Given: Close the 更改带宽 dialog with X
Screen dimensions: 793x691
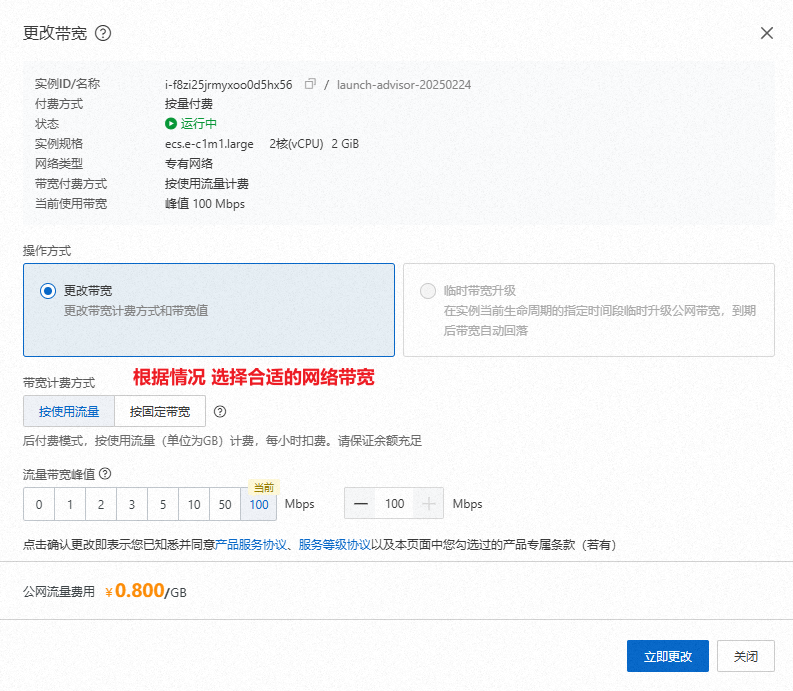Looking at the screenshot, I should (767, 33).
